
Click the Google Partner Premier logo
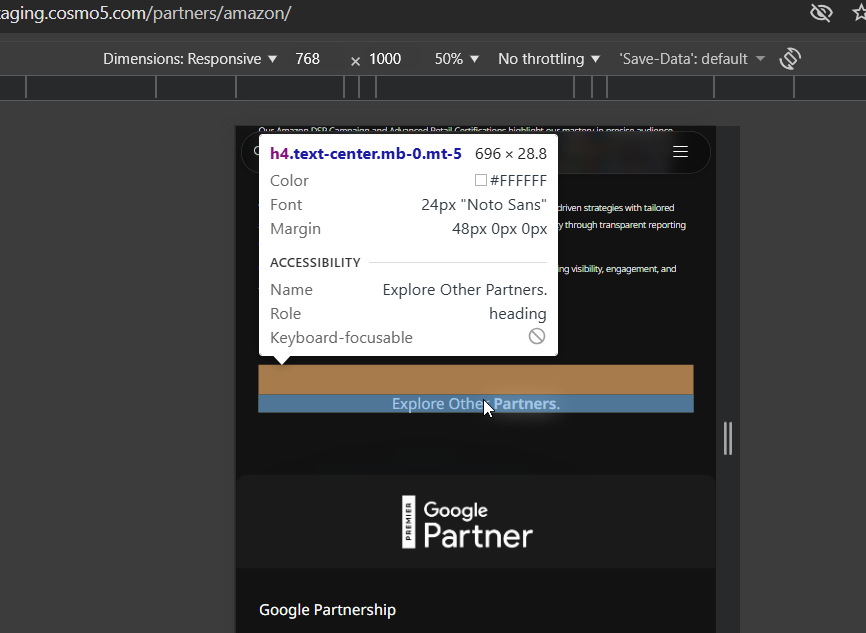[x=467, y=522]
